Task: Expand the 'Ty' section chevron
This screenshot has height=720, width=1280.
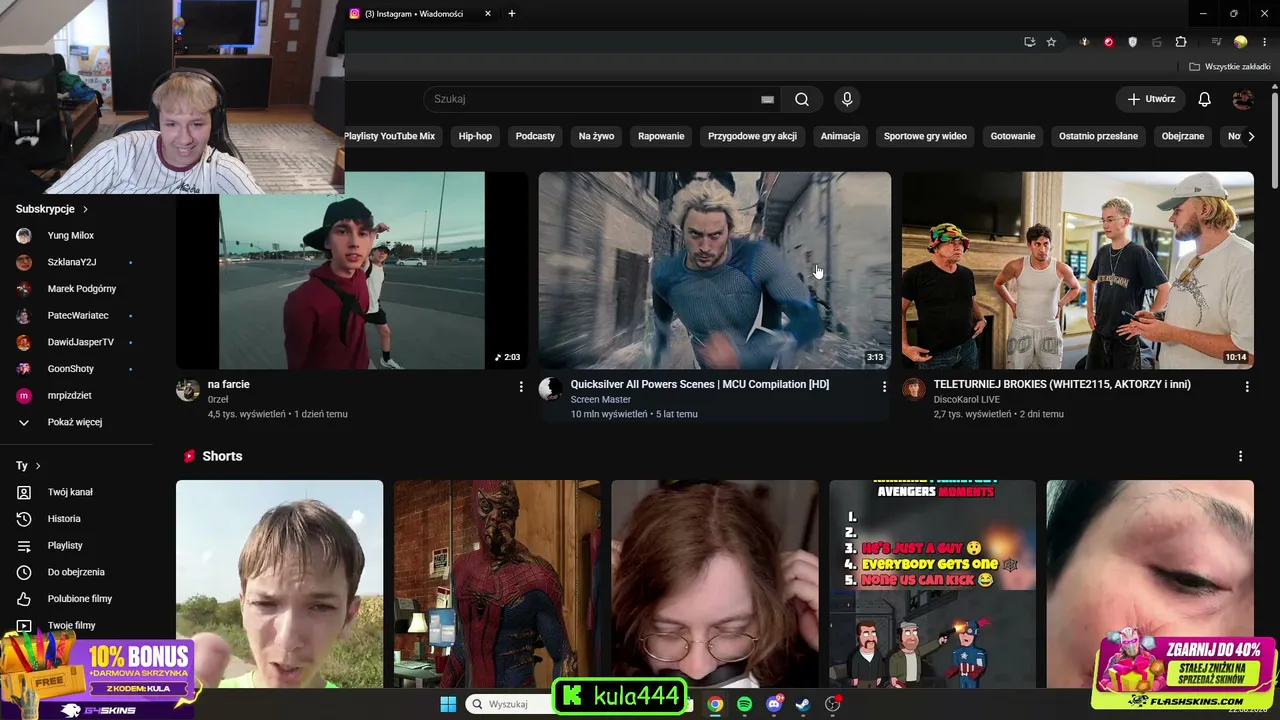Action: [x=38, y=466]
